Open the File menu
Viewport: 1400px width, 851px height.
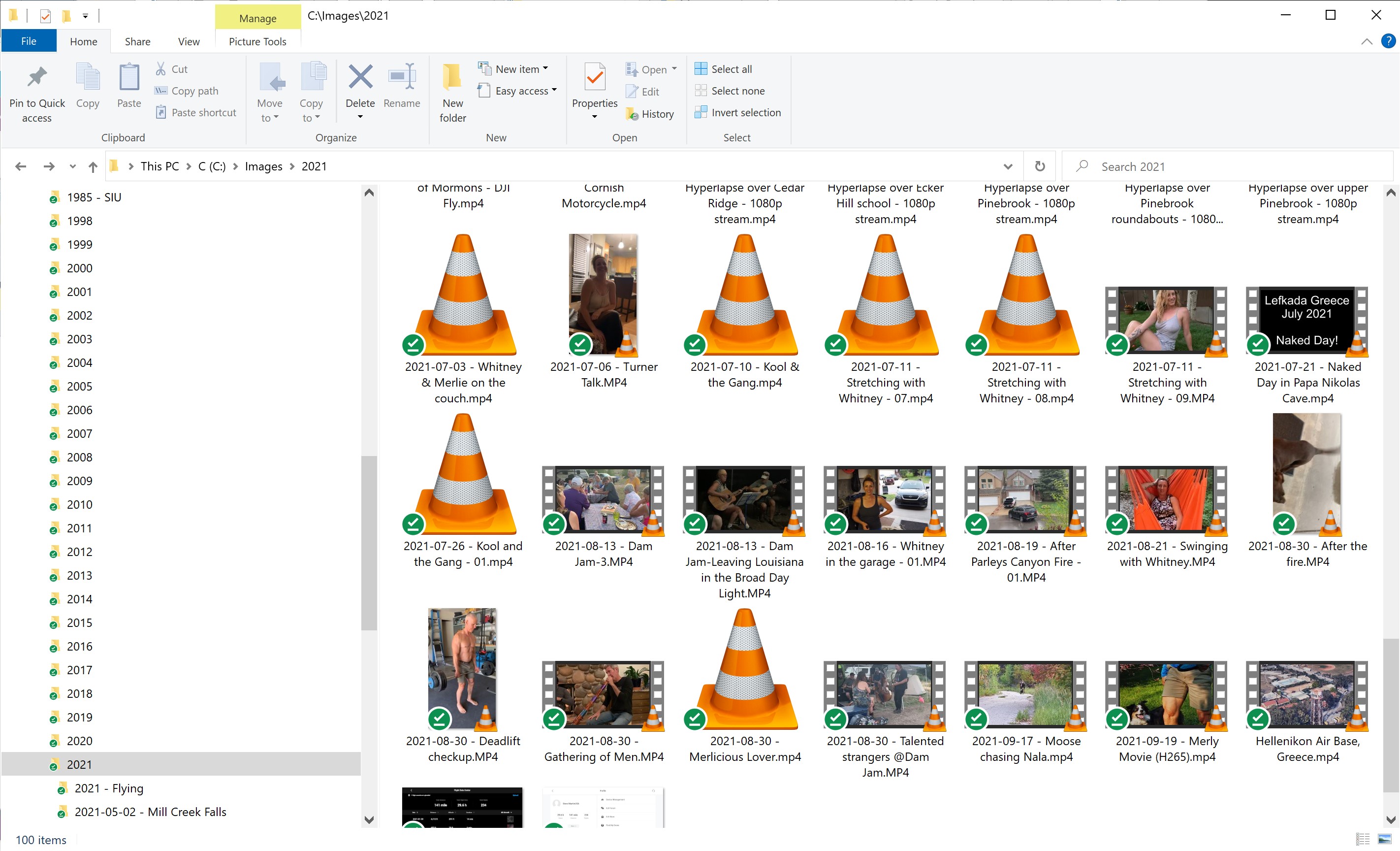point(29,41)
